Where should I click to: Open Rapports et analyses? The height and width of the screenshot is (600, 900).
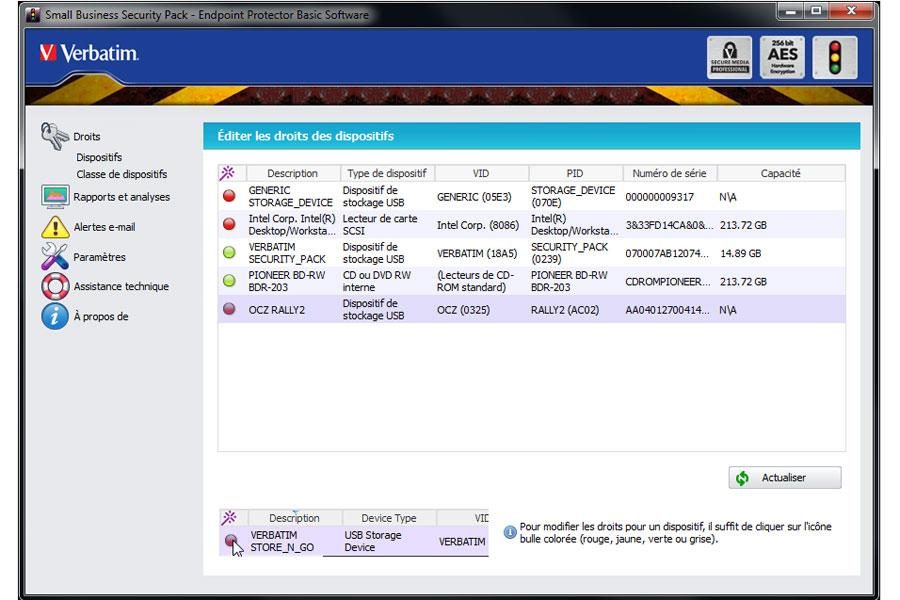(122, 197)
